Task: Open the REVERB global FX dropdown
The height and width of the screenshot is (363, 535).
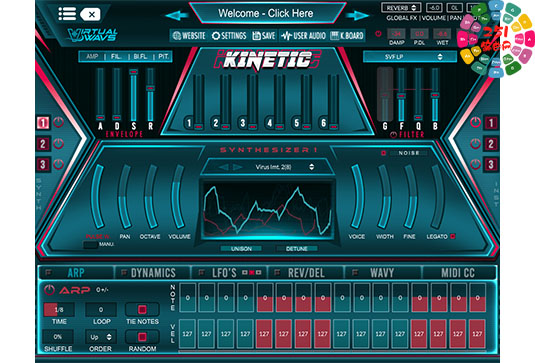Action: tap(401, 8)
